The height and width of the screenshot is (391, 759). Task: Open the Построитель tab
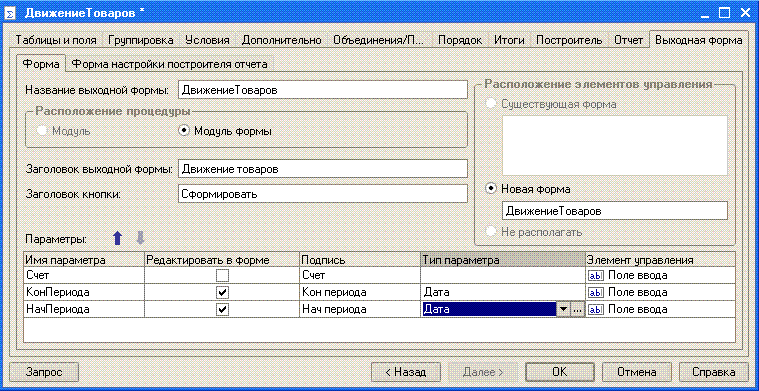(x=569, y=40)
